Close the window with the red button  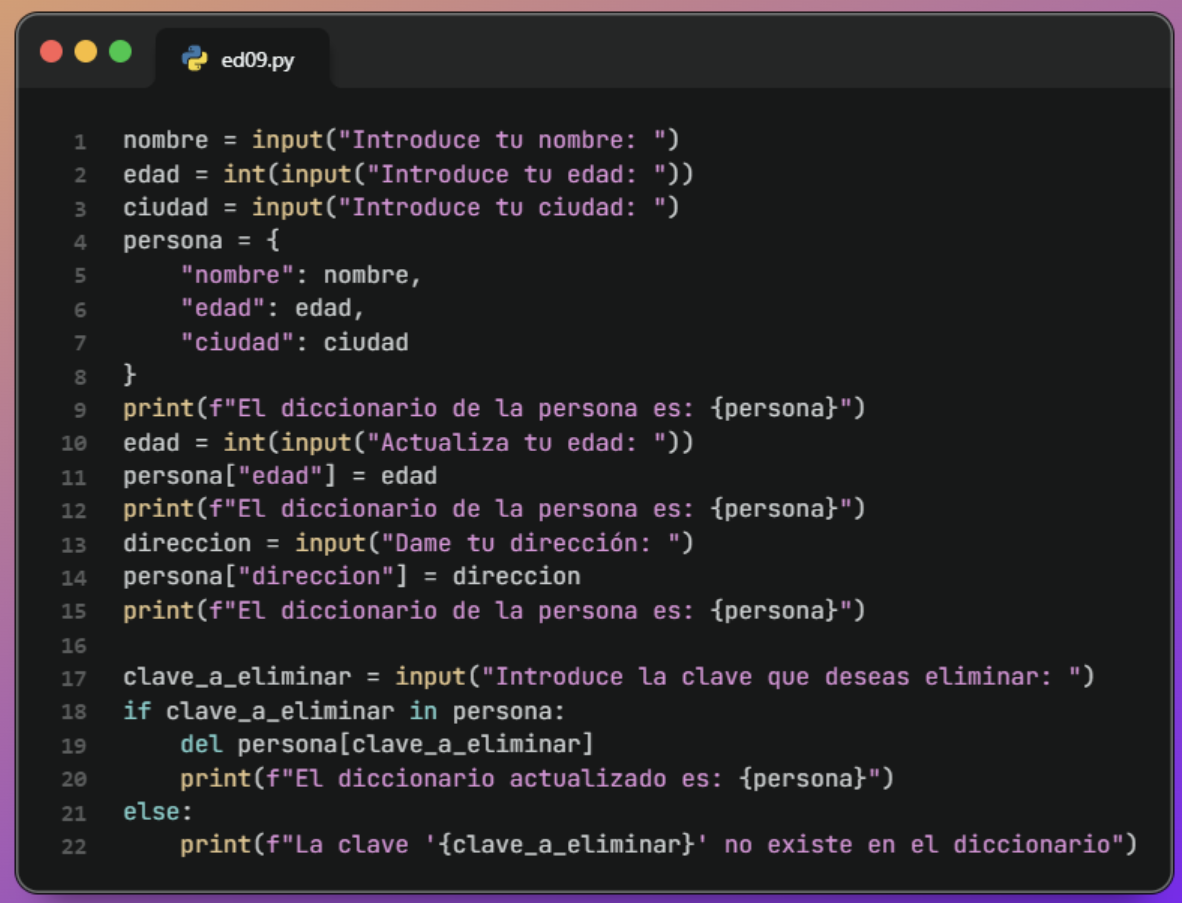[x=51, y=51]
